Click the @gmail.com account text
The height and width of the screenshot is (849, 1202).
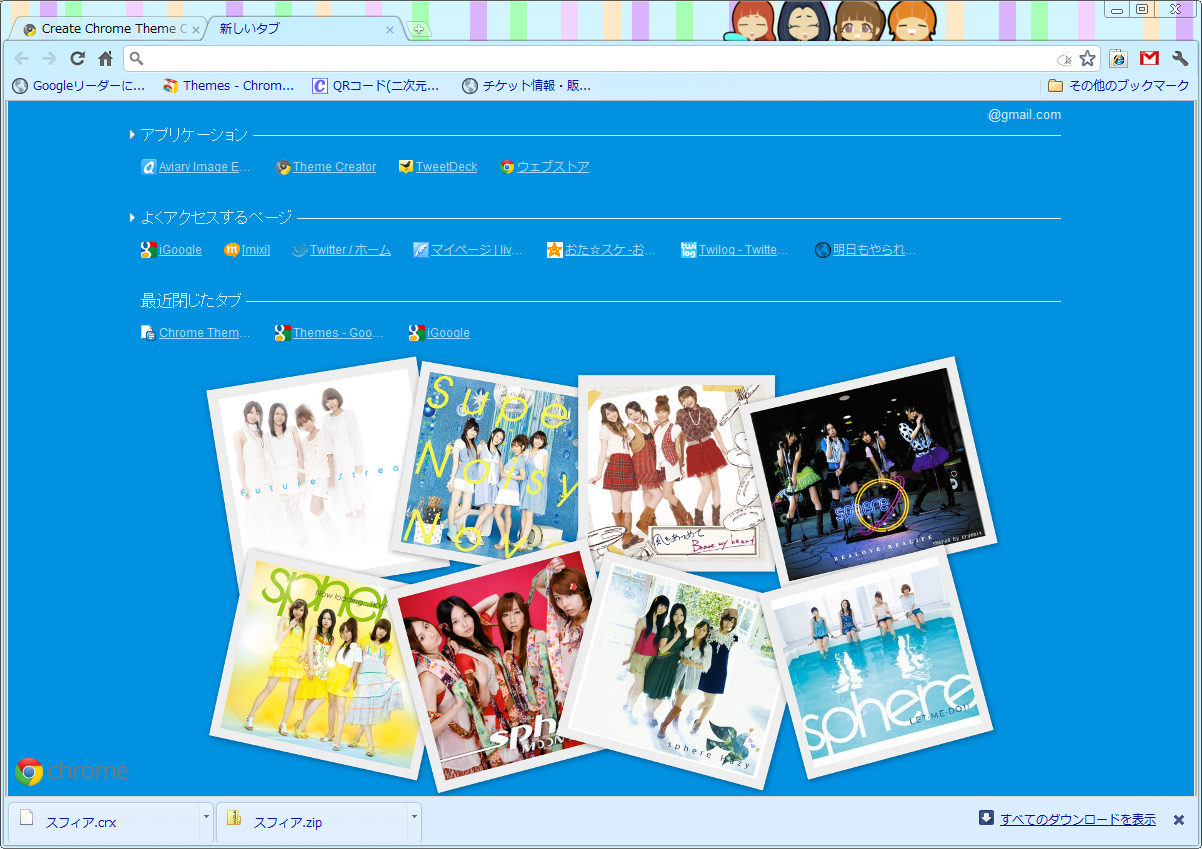[1024, 115]
